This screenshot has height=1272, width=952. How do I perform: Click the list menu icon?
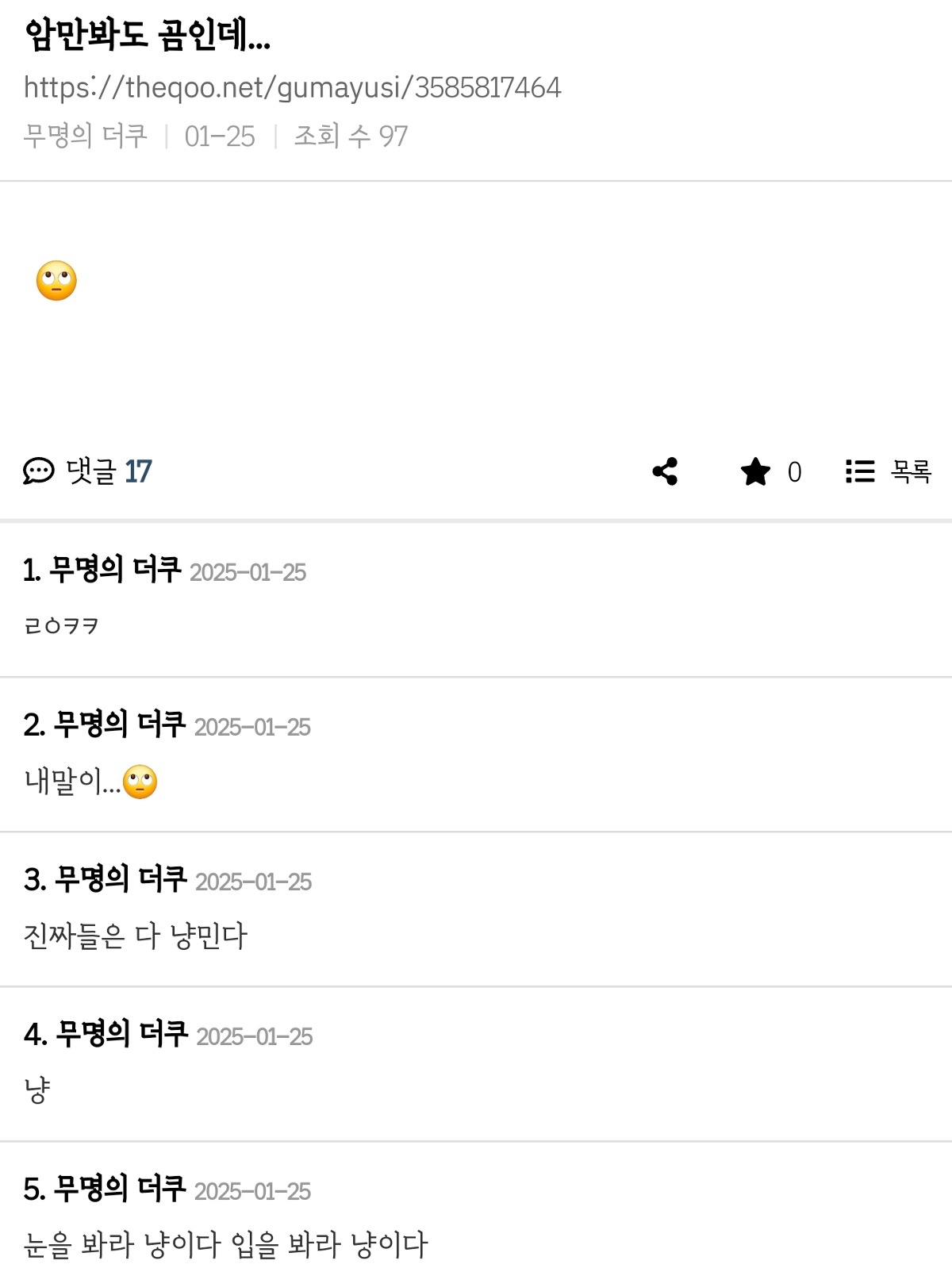coord(860,471)
